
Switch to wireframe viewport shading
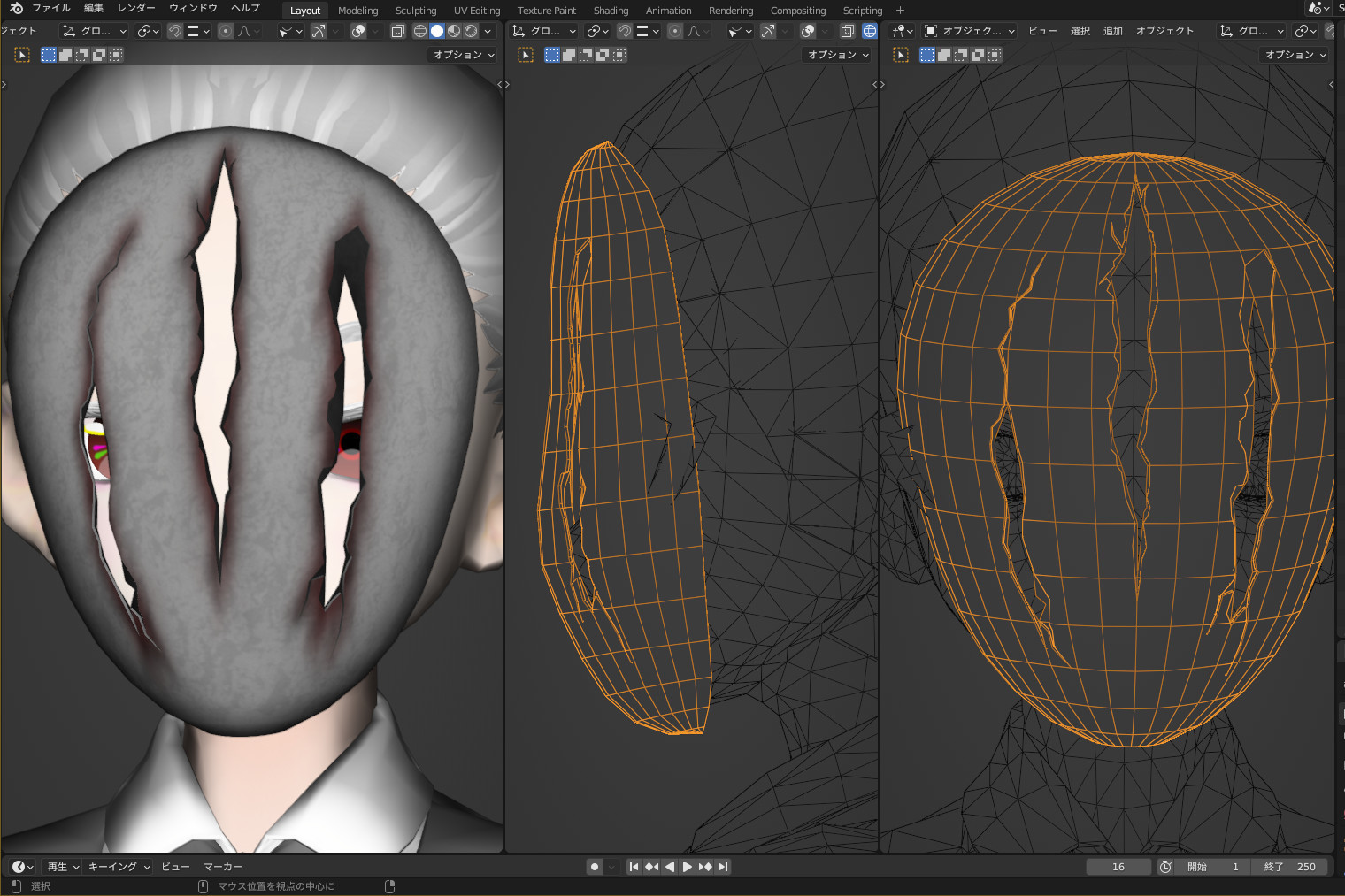(x=419, y=31)
